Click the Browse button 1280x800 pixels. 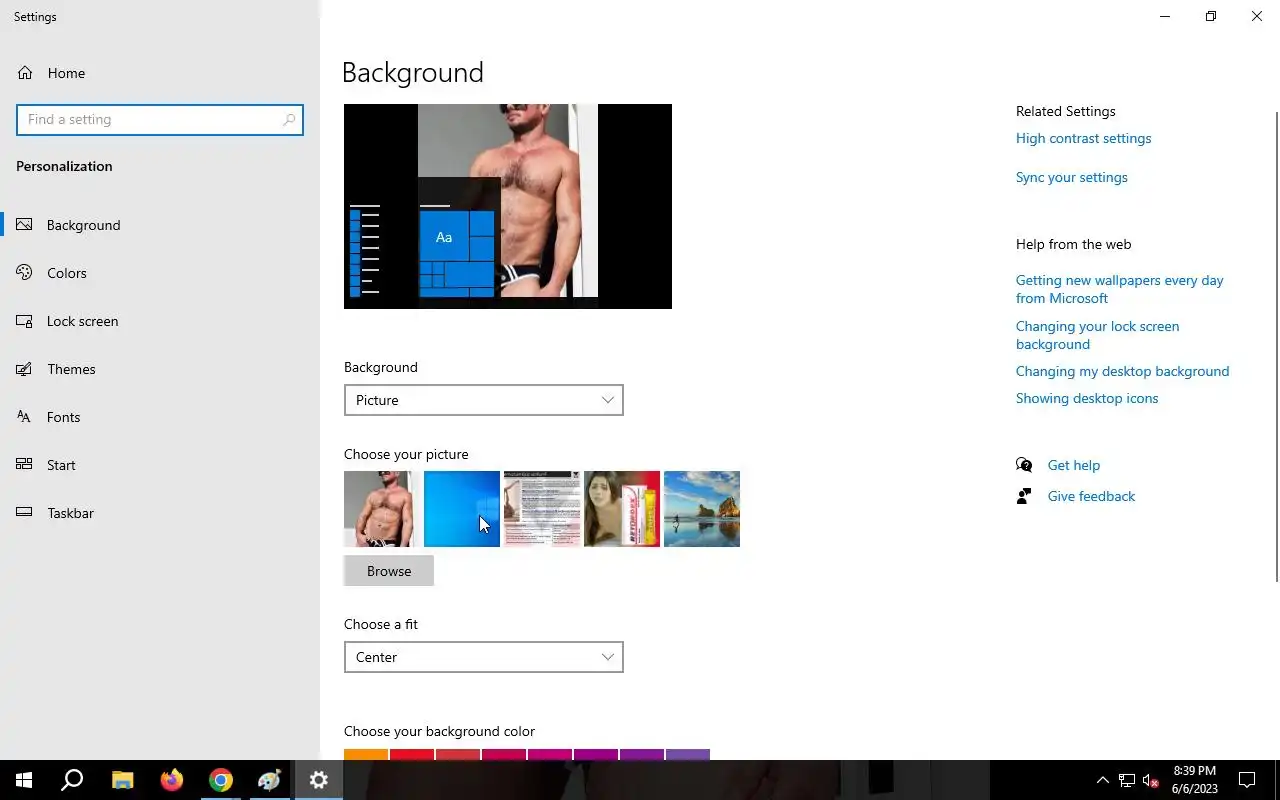(x=389, y=571)
